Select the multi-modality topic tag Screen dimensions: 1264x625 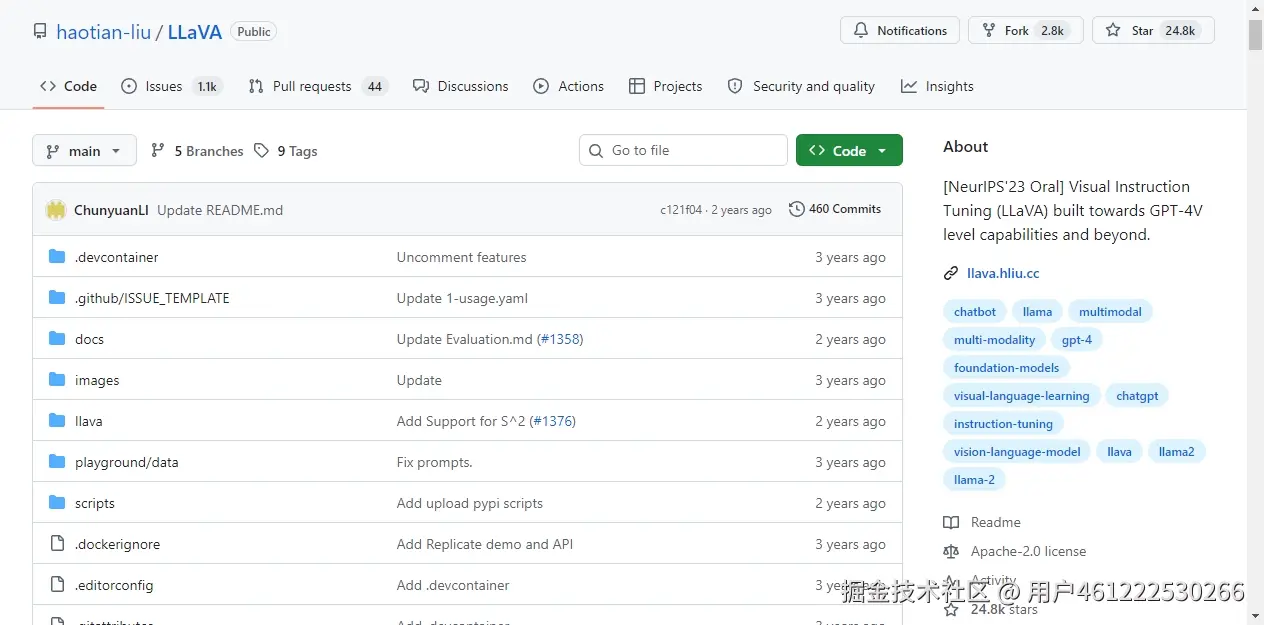click(x=995, y=340)
